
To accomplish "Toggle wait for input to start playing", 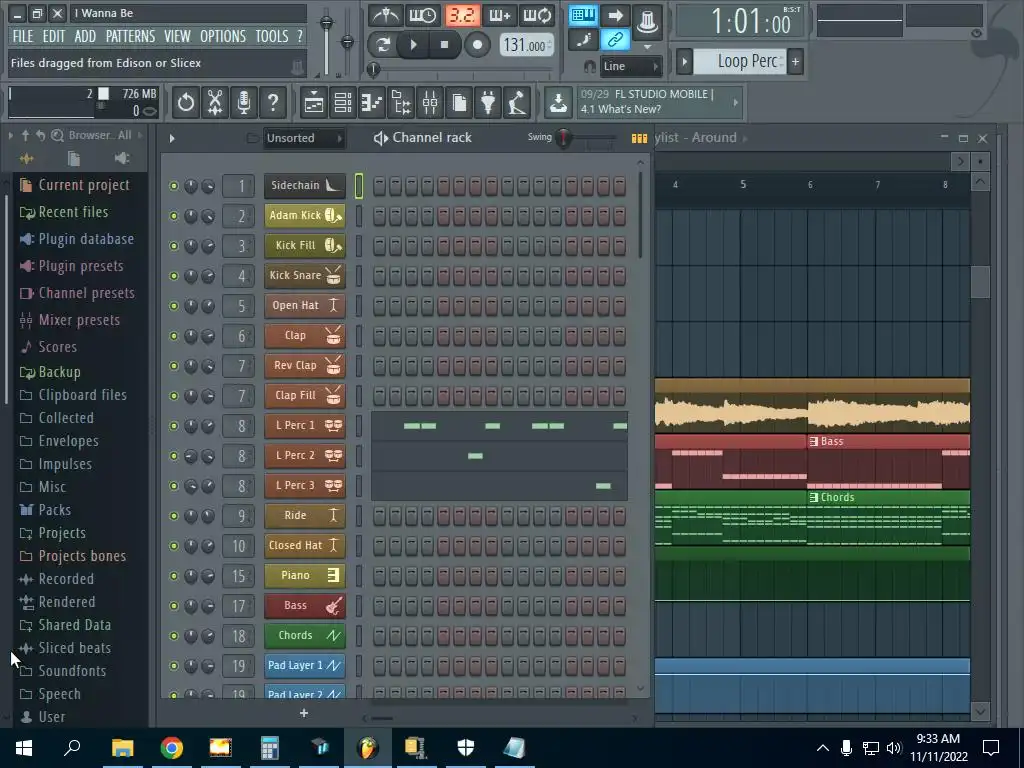I will 423,15.
